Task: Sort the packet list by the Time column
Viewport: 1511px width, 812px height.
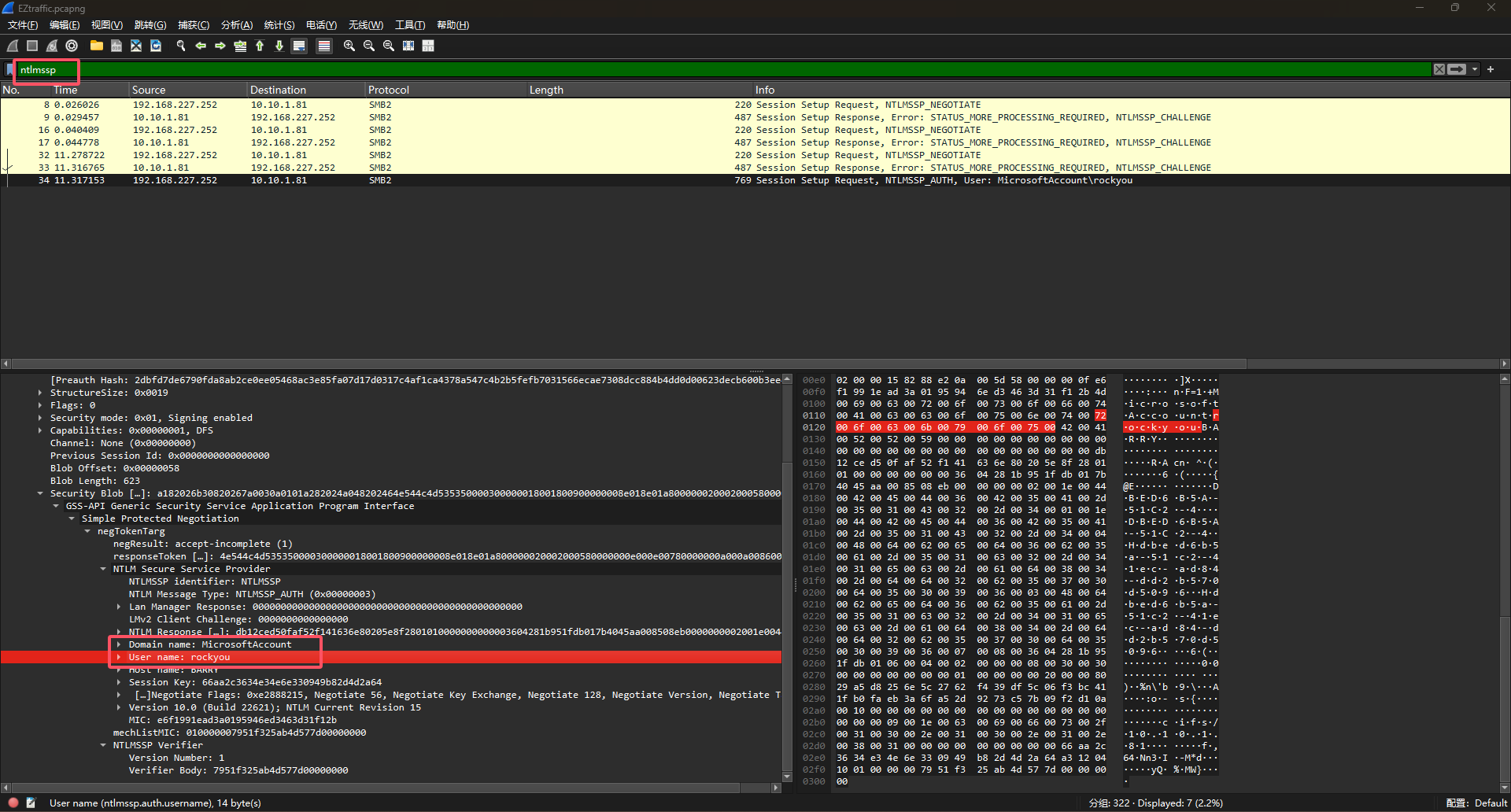Action: click(x=90, y=90)
